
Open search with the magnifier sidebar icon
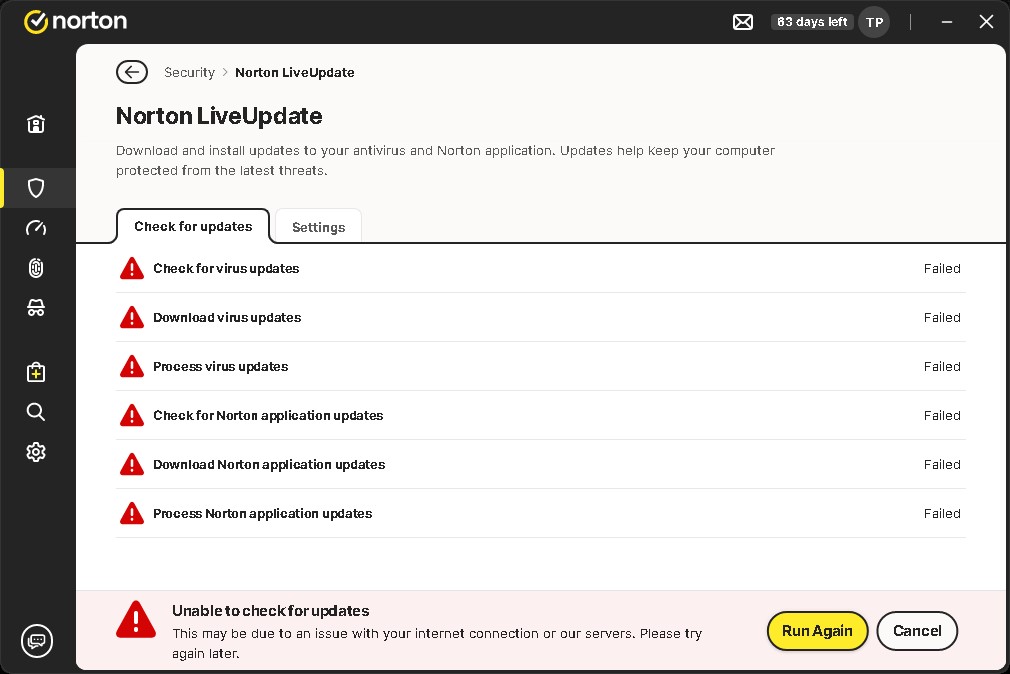36,412
